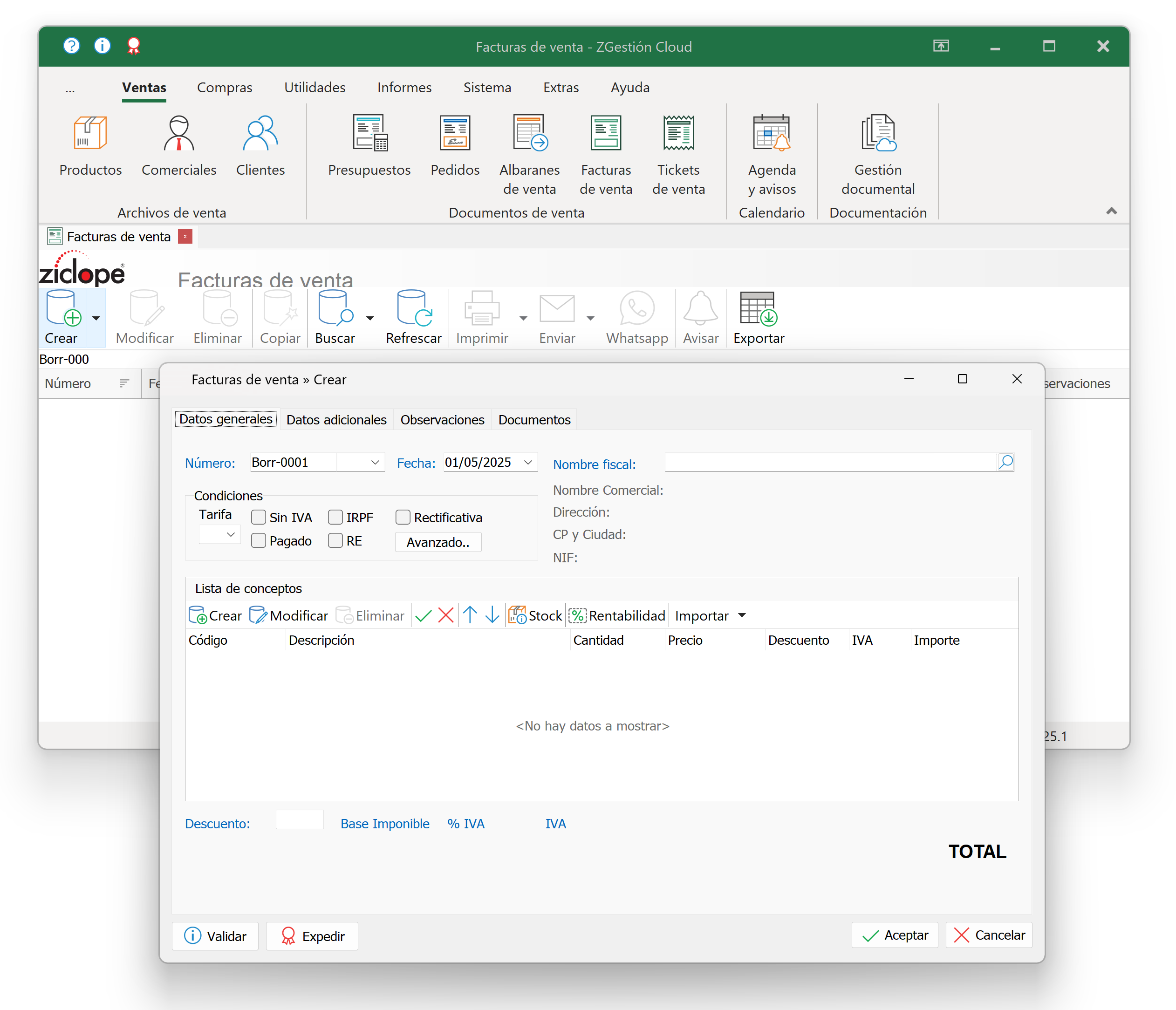Click Buscar in main toolbar
Image resolution: width=1176 pixels, height=1010 pixels.
coord(335,318)
